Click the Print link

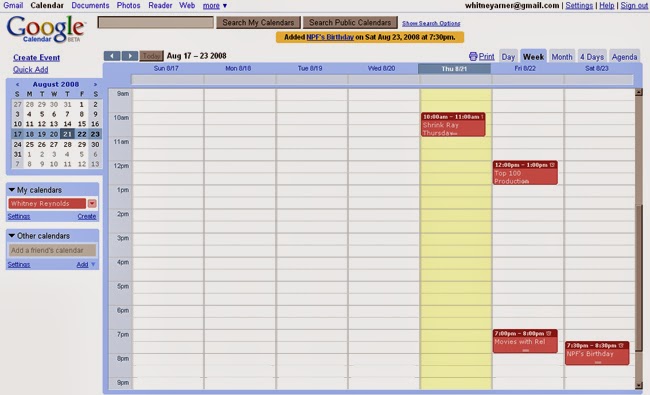(x=486, y=56)
